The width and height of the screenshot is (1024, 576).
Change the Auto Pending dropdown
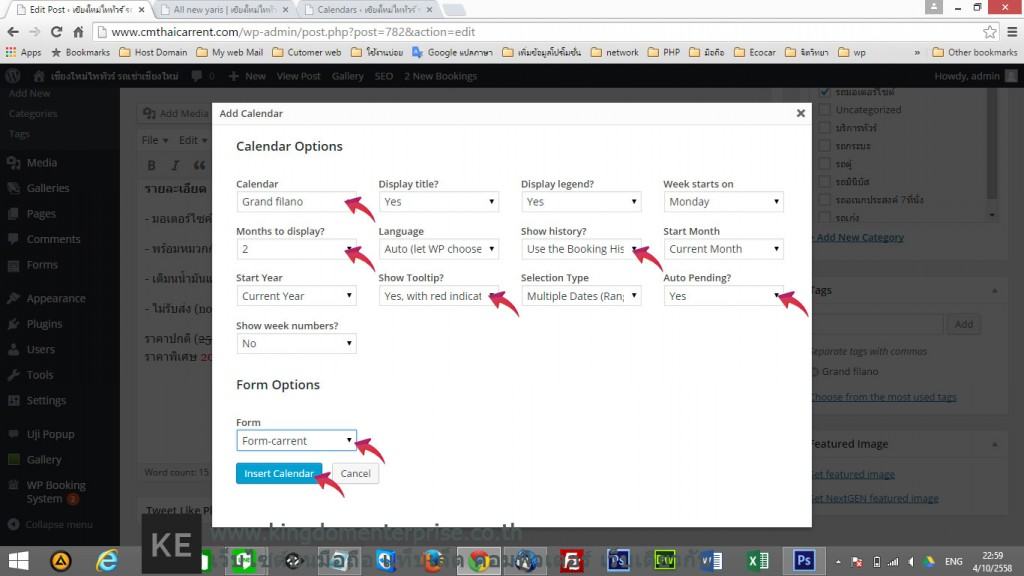(723, 297)
